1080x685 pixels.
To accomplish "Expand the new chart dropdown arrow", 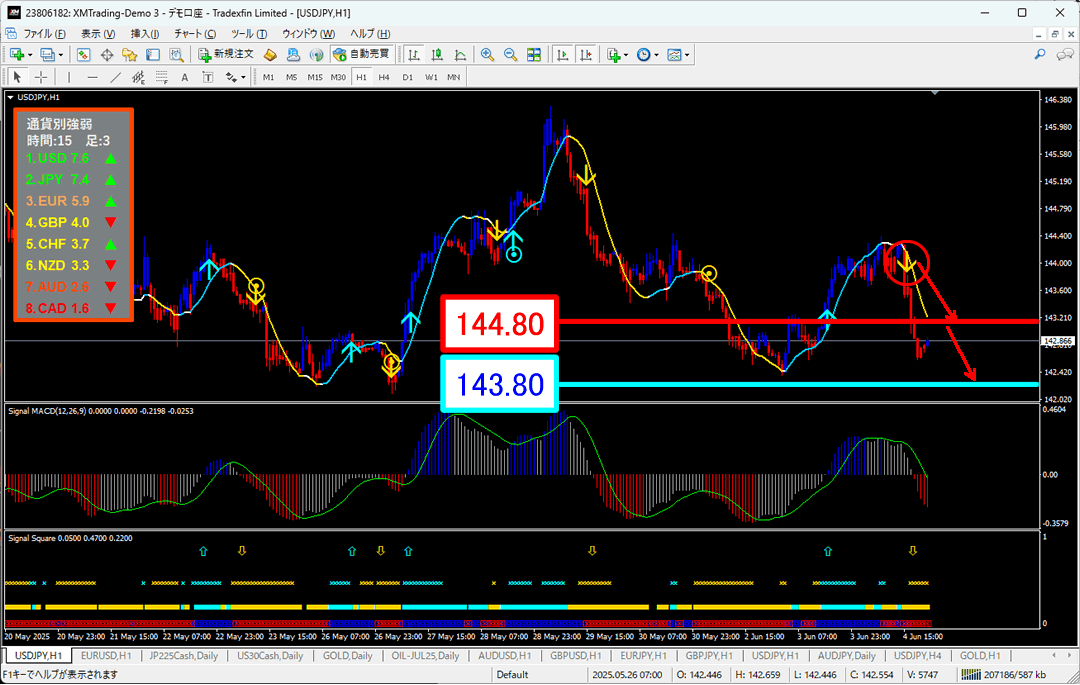I will tap(30, 55).
